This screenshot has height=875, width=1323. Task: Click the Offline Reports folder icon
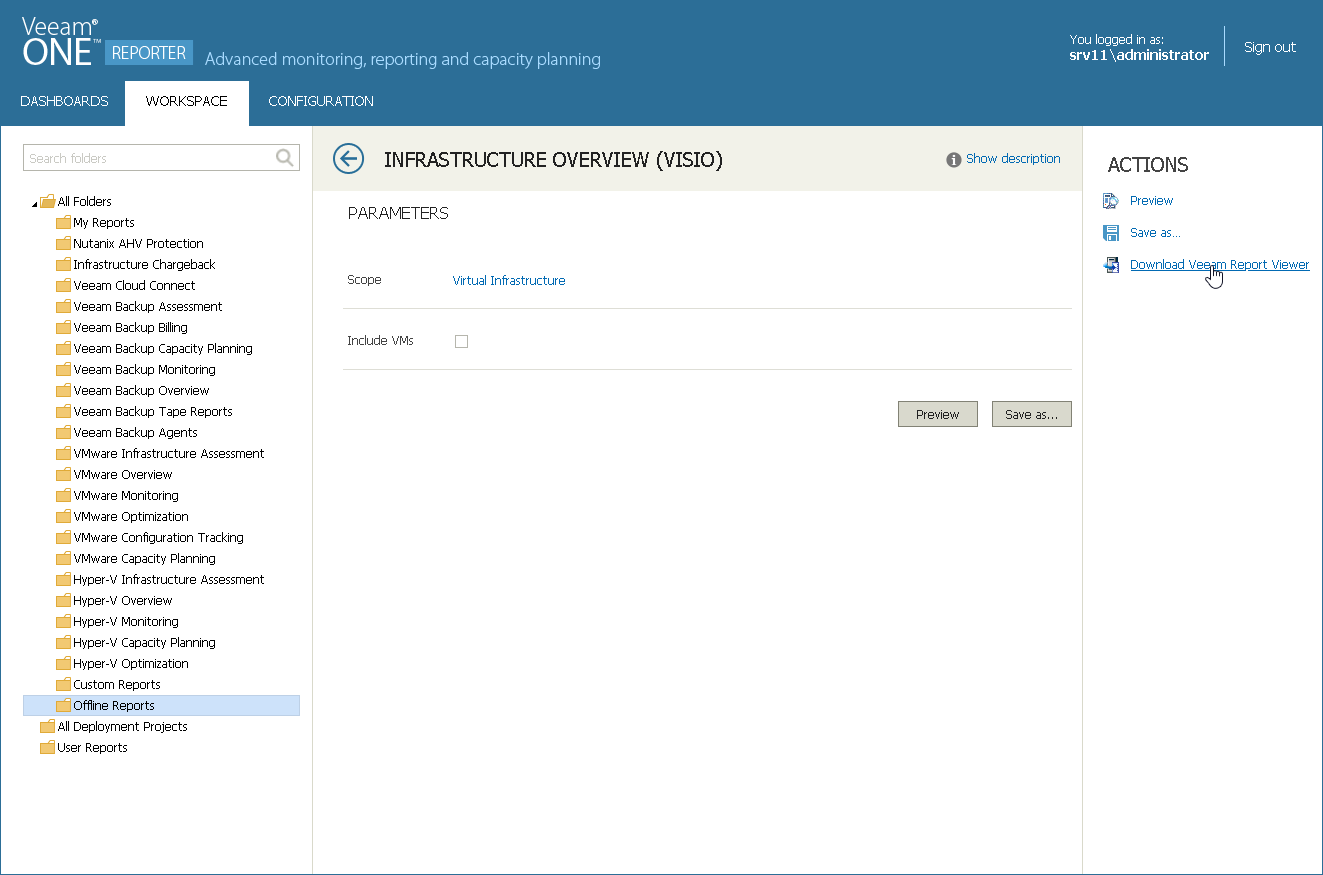(x=63, y=705)
